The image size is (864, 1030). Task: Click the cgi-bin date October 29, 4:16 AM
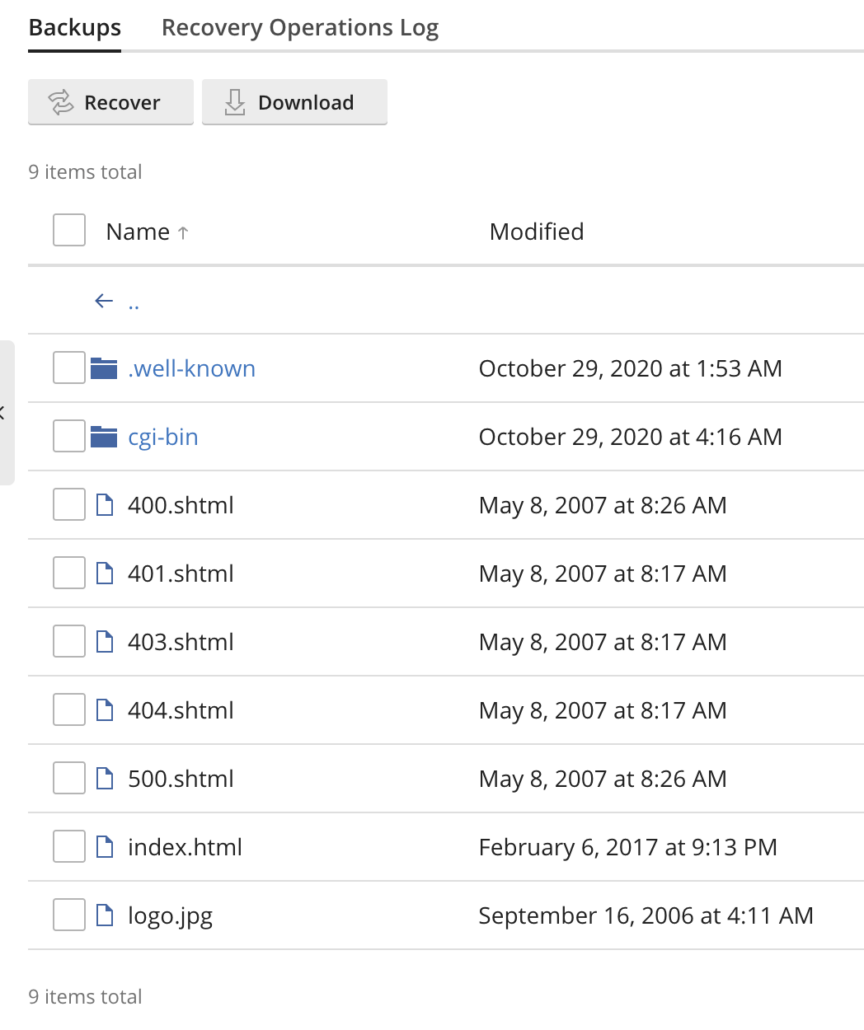coord(630,437)
